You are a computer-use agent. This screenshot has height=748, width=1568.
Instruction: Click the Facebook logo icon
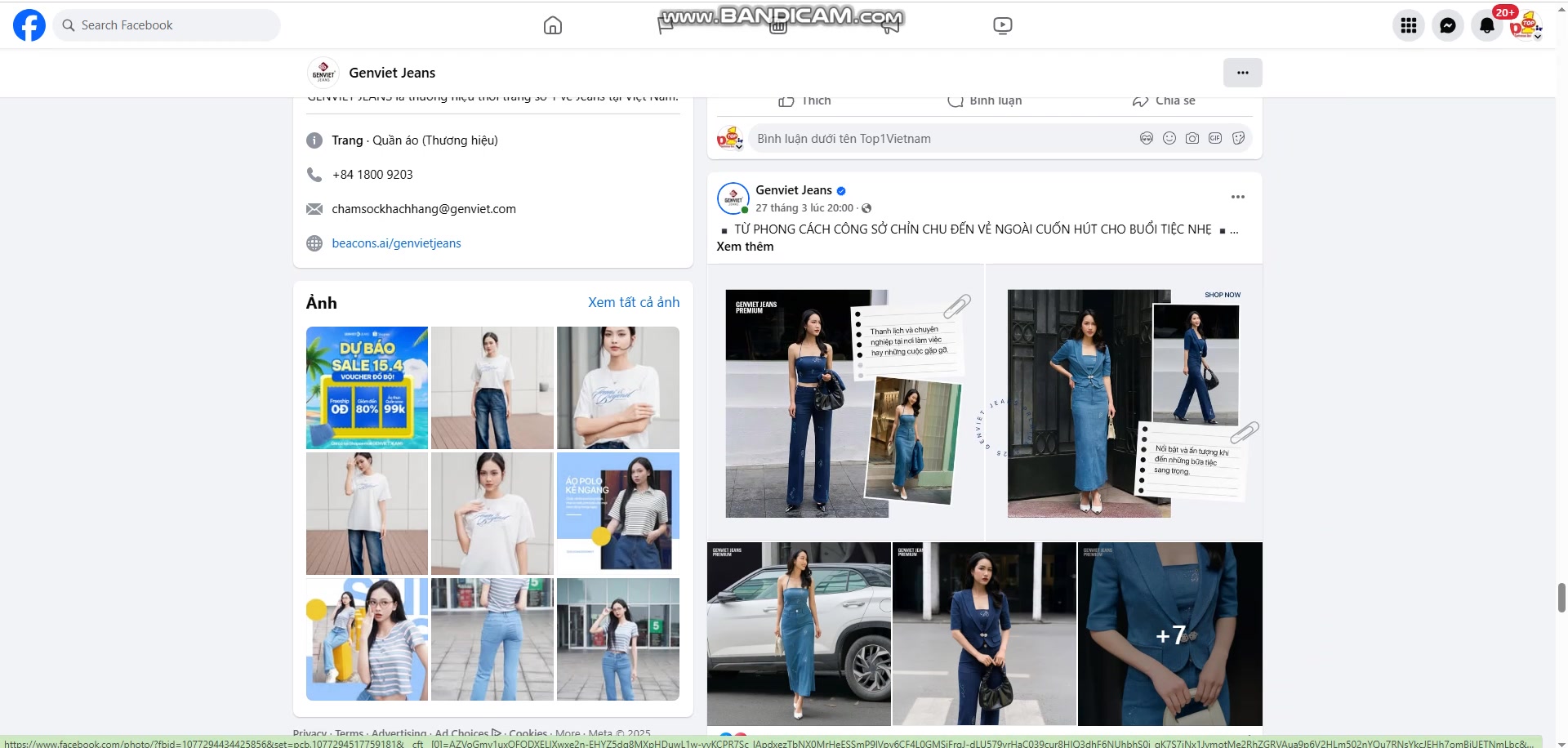pos(29,25)
